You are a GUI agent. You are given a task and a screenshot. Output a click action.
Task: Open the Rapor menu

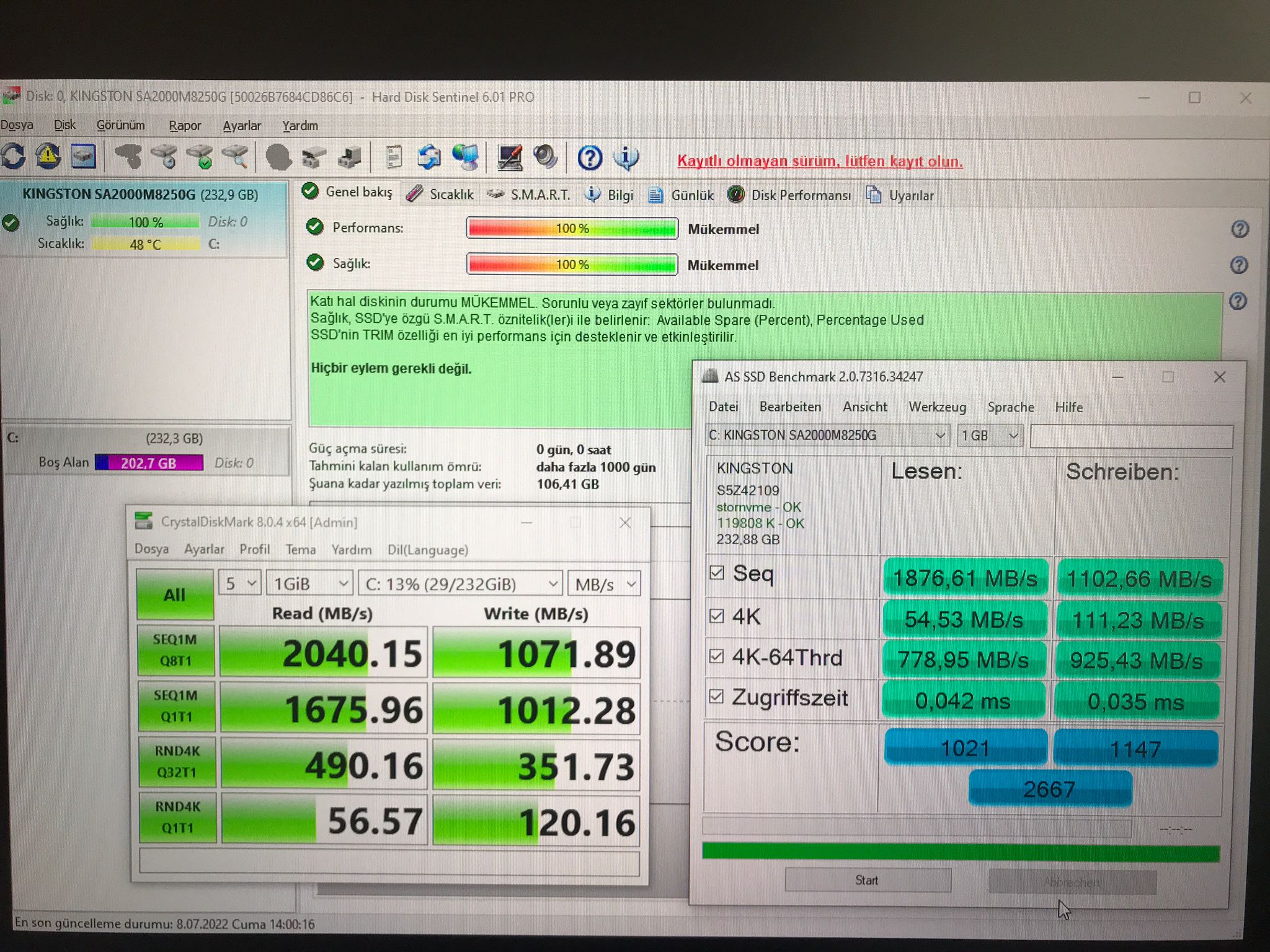click(x=185, y=126)
